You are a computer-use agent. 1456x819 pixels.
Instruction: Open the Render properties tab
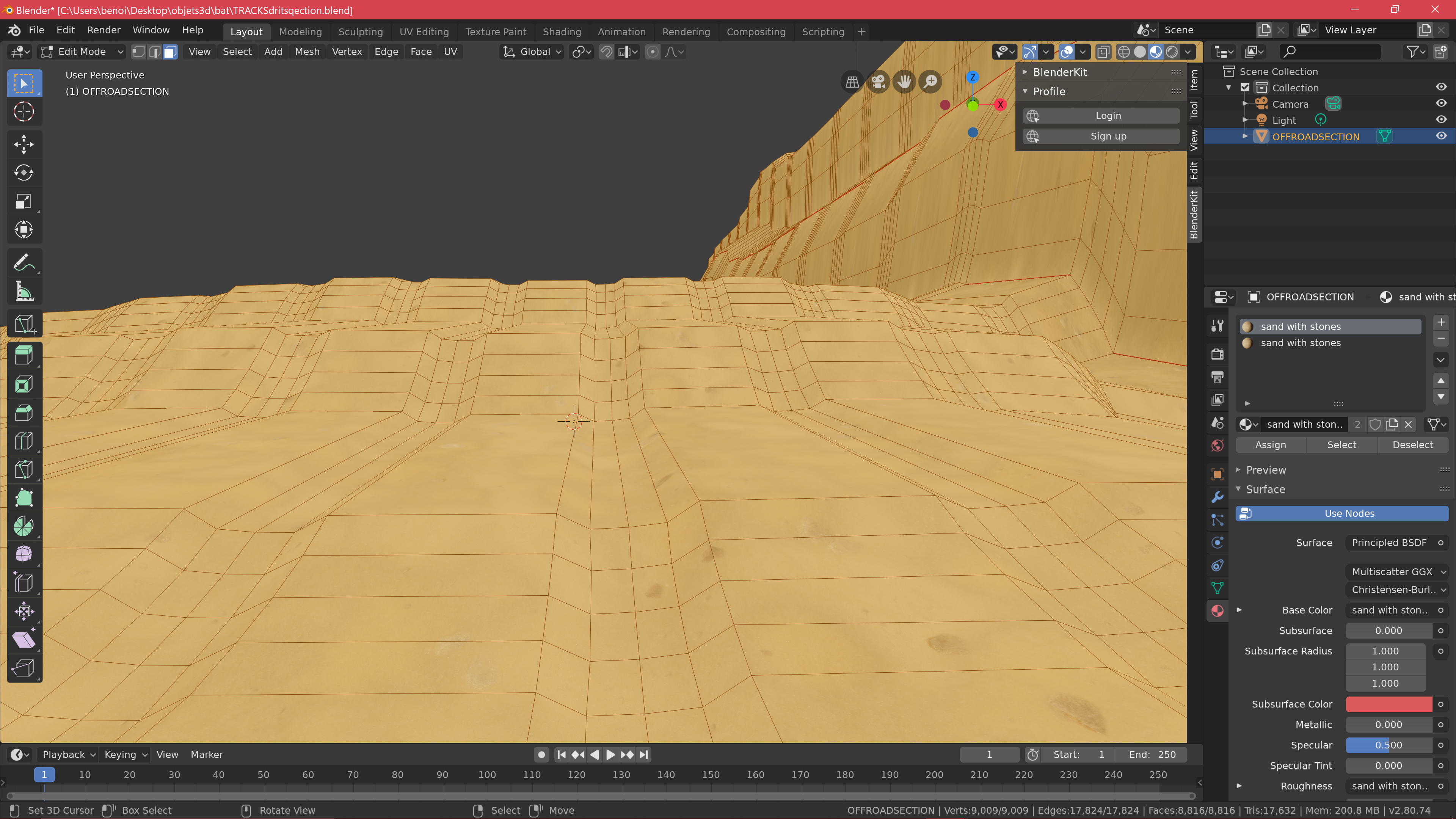point(1217,354)
